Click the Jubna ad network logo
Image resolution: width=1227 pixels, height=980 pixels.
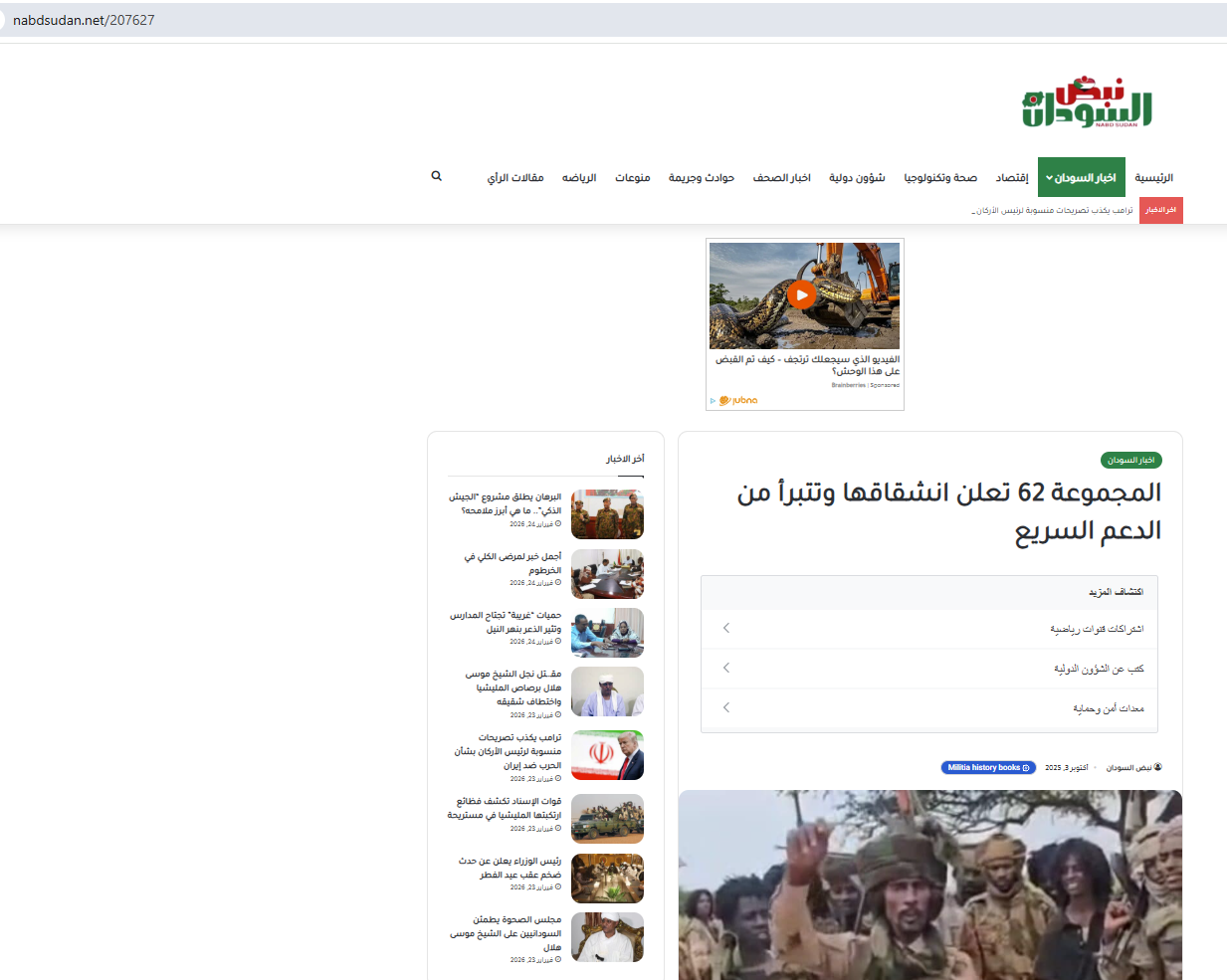[739, 401]
